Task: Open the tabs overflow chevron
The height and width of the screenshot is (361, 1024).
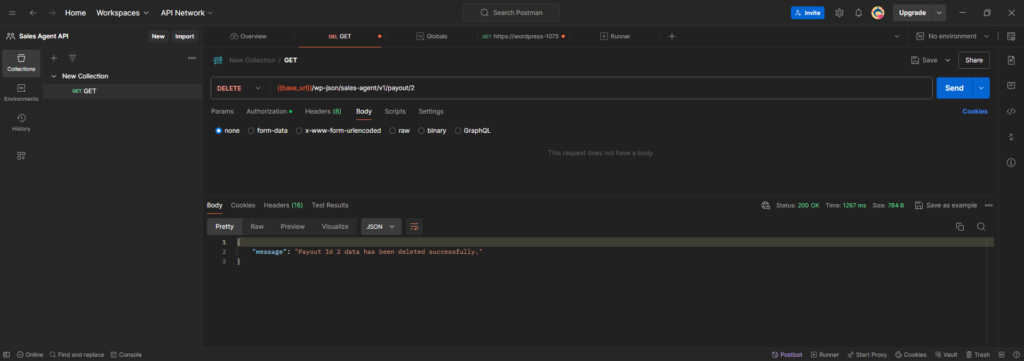Action: click(897, 37)
